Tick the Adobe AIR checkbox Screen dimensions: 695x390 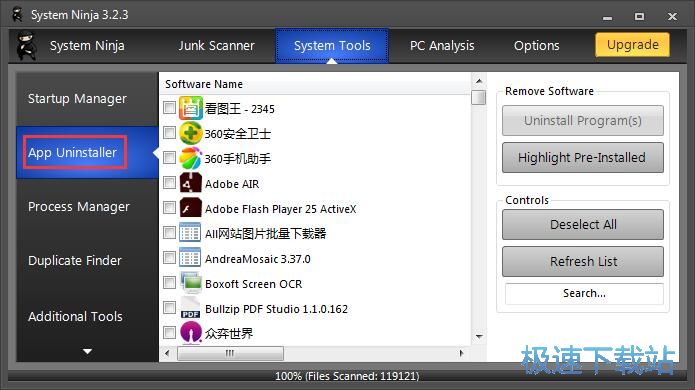click(x=169, y=183)
